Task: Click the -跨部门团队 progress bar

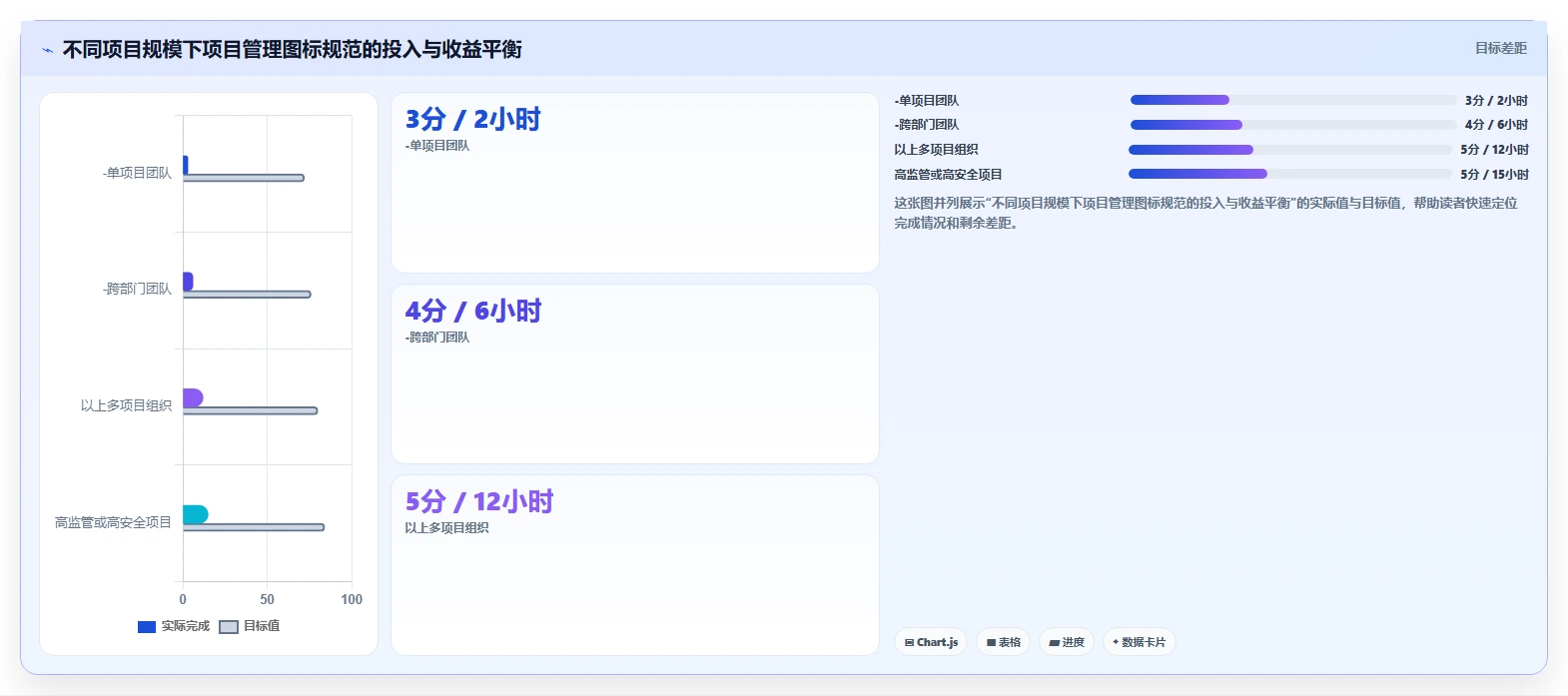Action: click(1293, 125)
